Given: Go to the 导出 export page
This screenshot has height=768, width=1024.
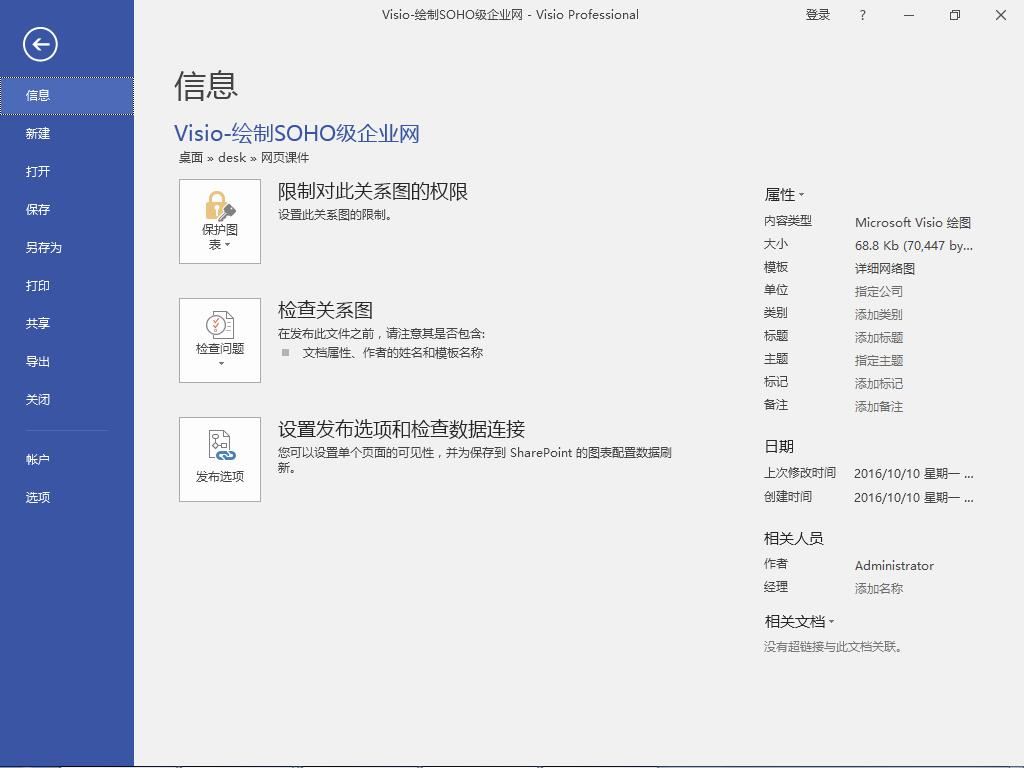Looking at the screenshot, I should coord(67,361).
